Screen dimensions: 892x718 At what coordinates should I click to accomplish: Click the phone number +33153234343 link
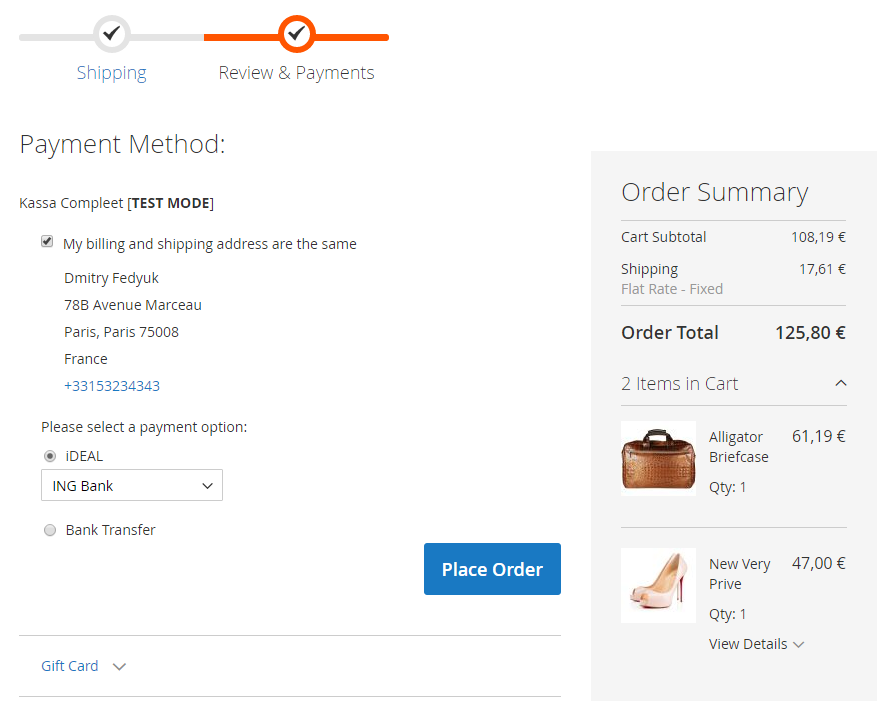pyautogui.click(x=112, y=386)
